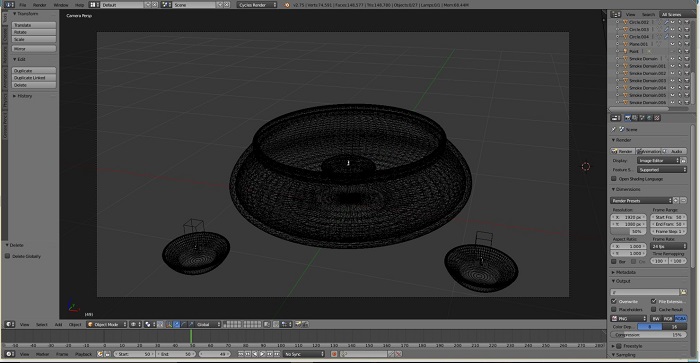Open the 3D viewport editor type selector
Image resolution: width=700 pixels, height=363 pixels.
tap(9, 325)
